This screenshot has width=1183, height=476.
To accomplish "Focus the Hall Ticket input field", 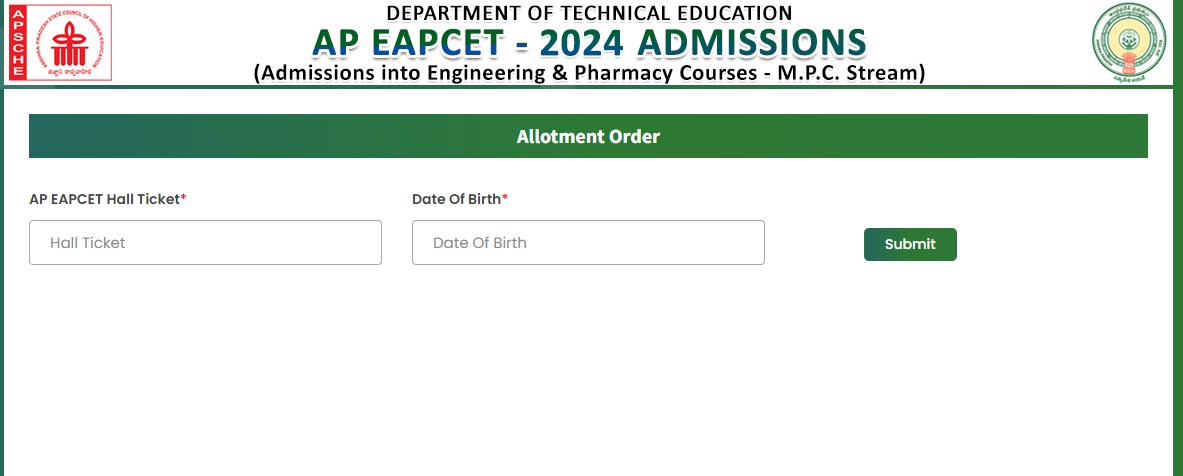I will pos(205,243).
